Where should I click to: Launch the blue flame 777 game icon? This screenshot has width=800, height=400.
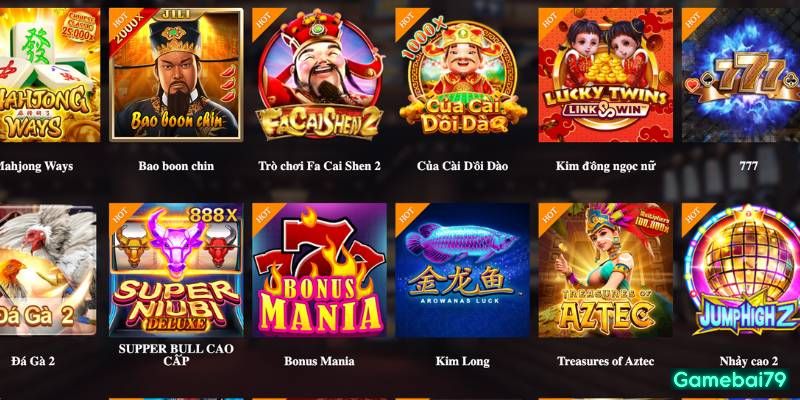(741, 75)
